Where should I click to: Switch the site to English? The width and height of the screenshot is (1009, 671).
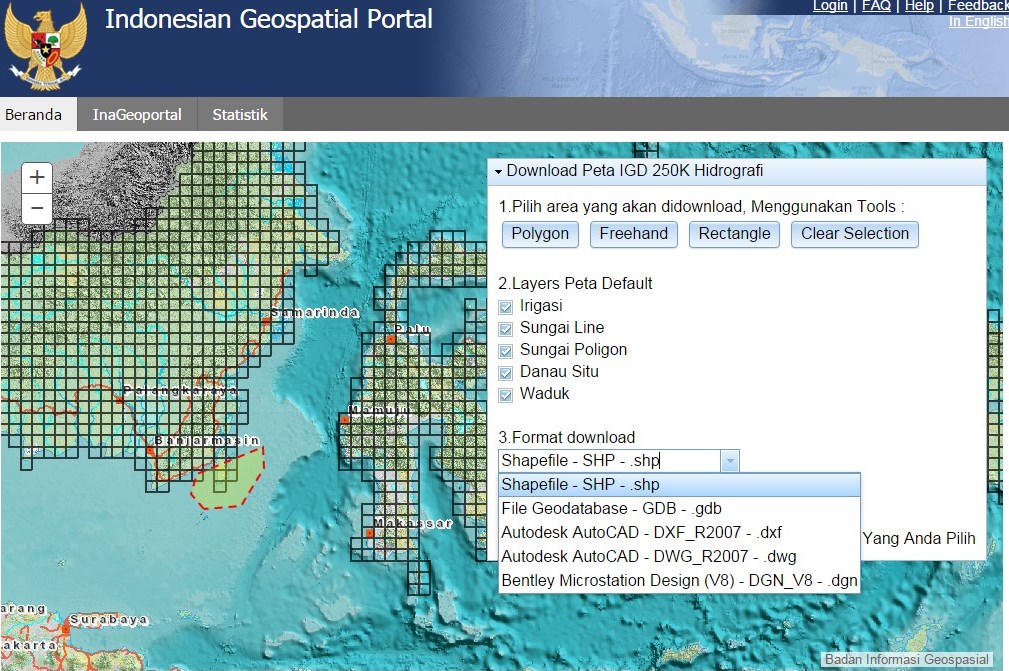pyautogui.click(x=977, y=21)
